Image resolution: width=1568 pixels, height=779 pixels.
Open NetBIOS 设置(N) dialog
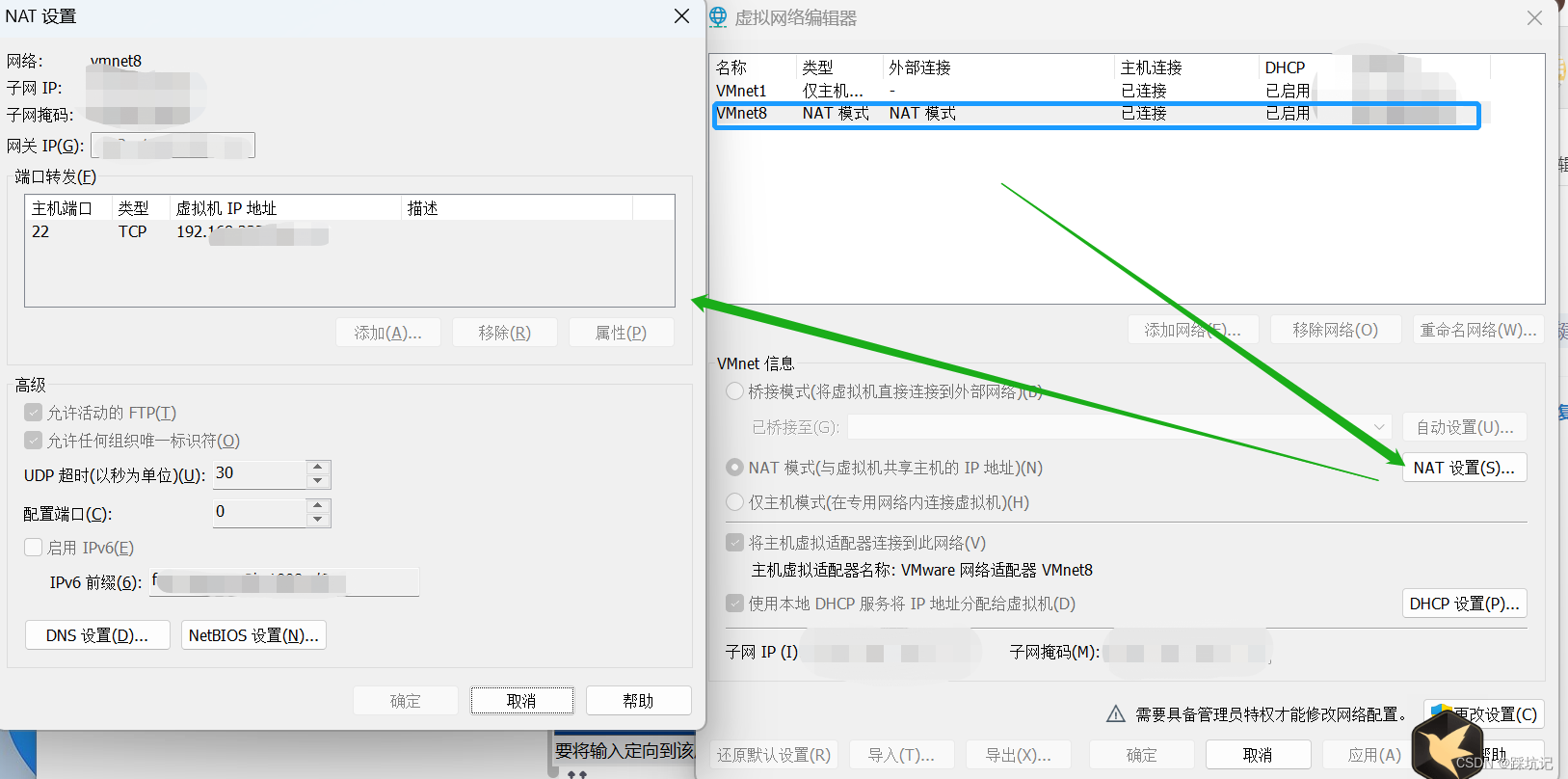(253, 635)
